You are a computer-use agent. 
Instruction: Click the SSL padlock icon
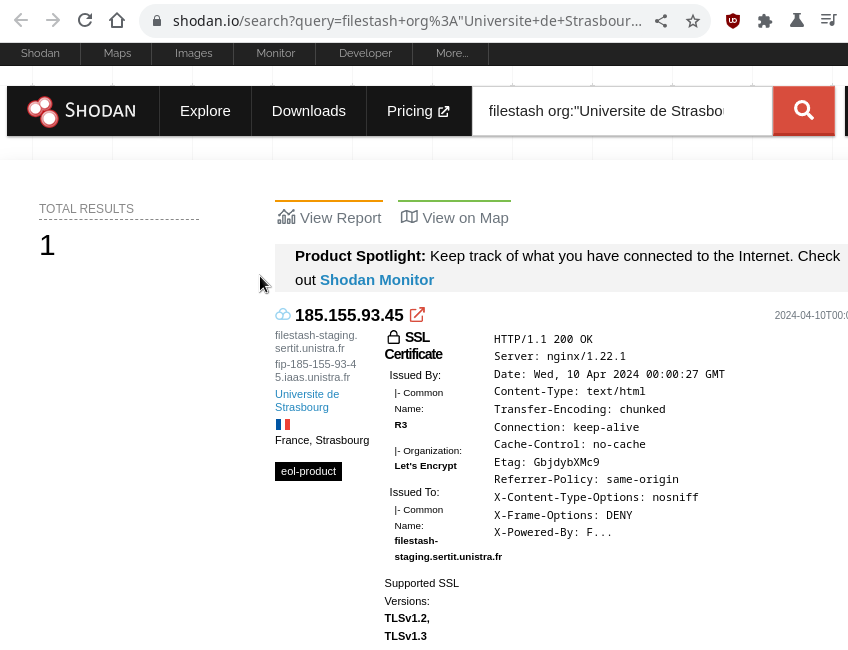[394, 337]
